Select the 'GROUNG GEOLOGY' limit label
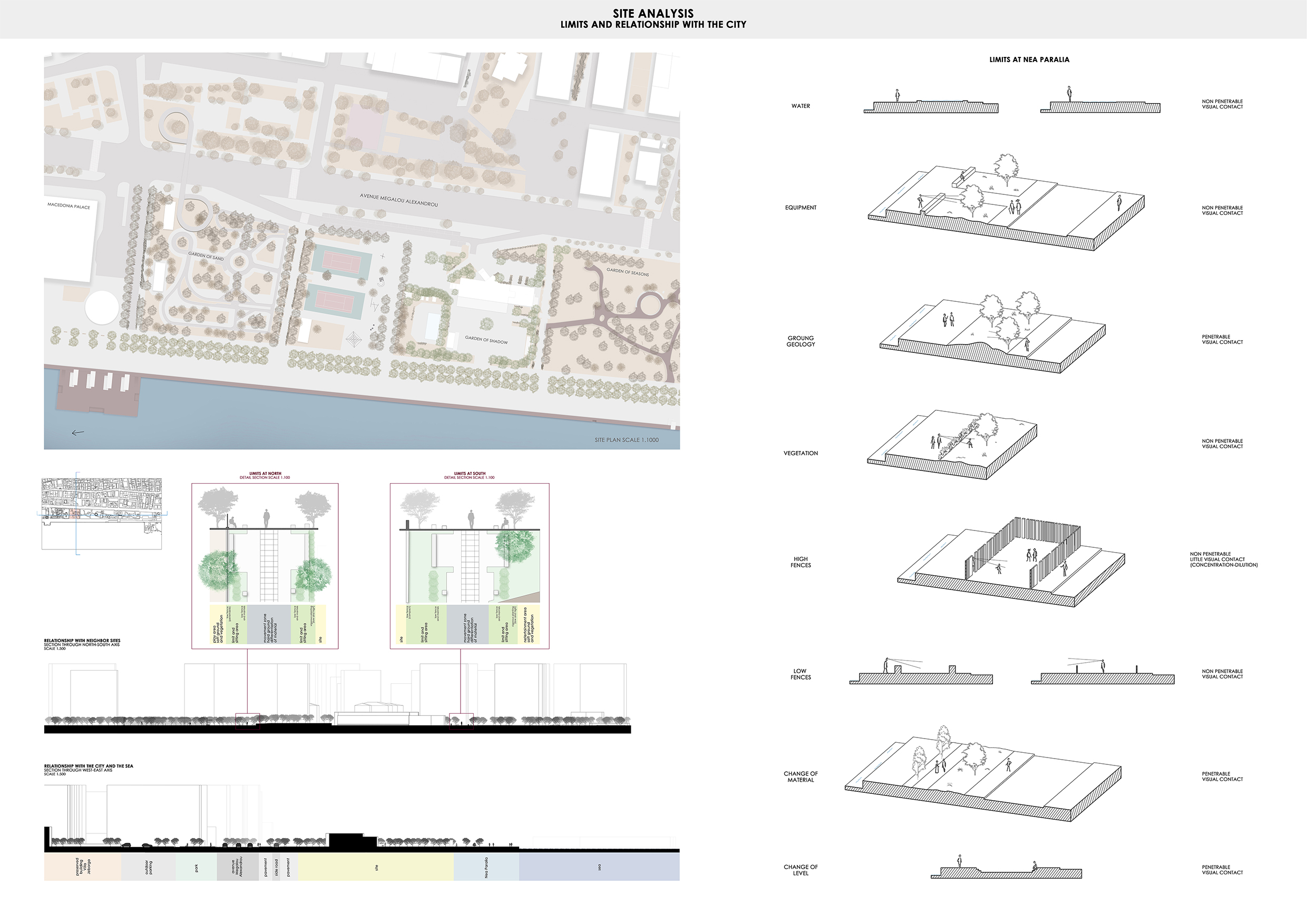This screenshot has height=924, width=1307. coord(801,341)
